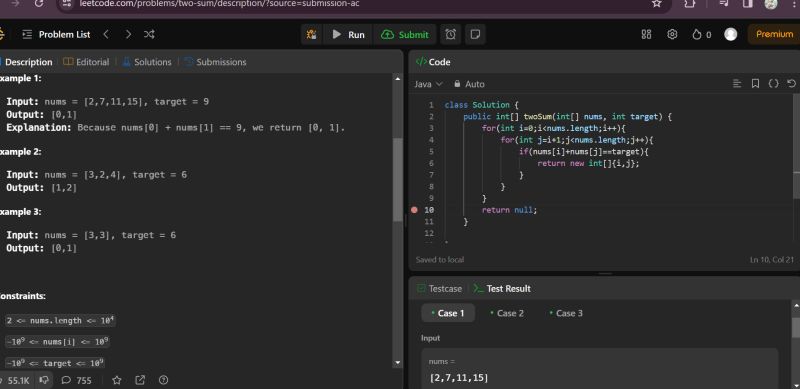Click the description panel scrollbar thumb
This screenshot has height=389, width=800.
pyautogui.click(x=398, y=179)
